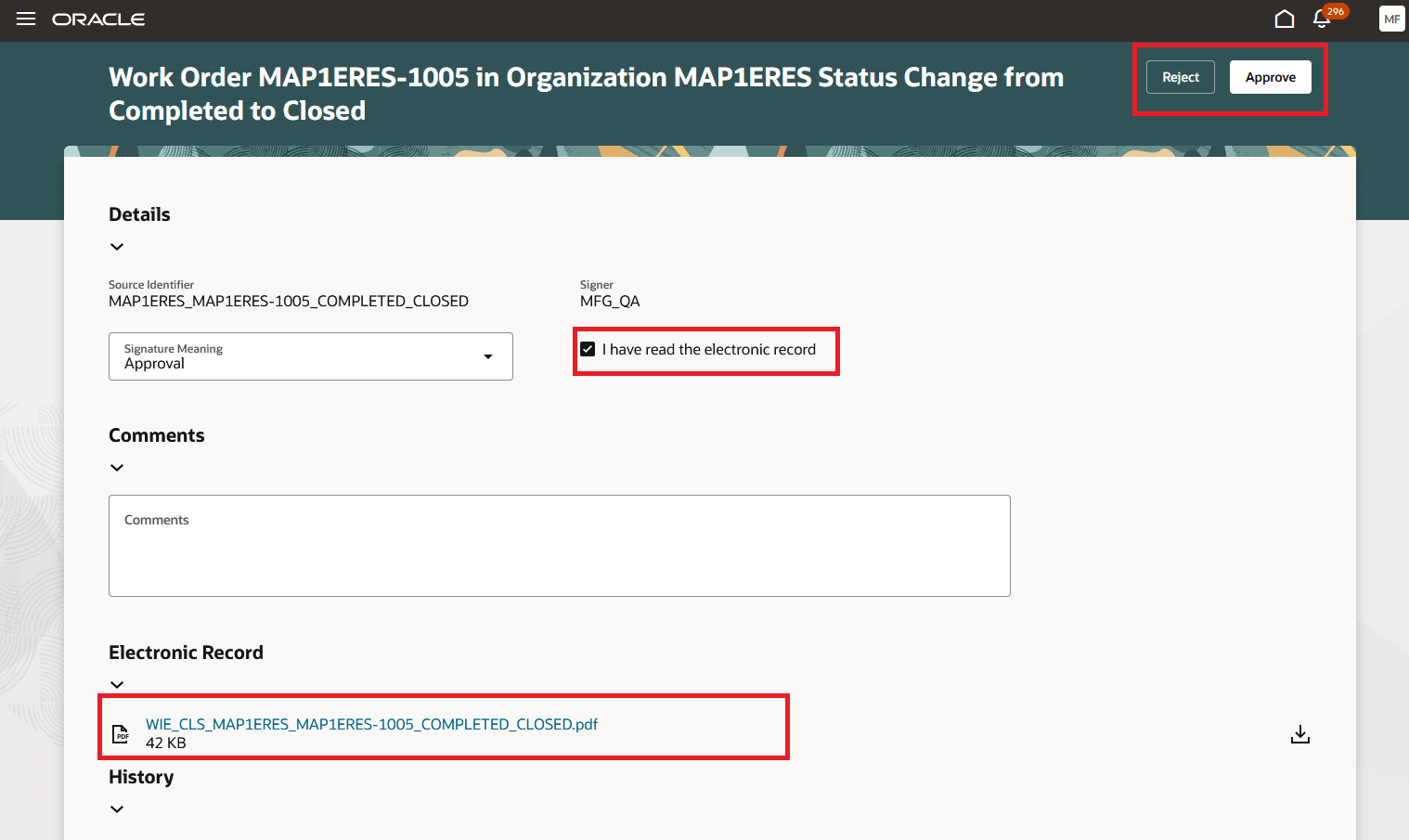The height and width of the screenshot is (840, 1409).
Task: Open the Signature Meaning dropdown
Action: pos(488,355)
